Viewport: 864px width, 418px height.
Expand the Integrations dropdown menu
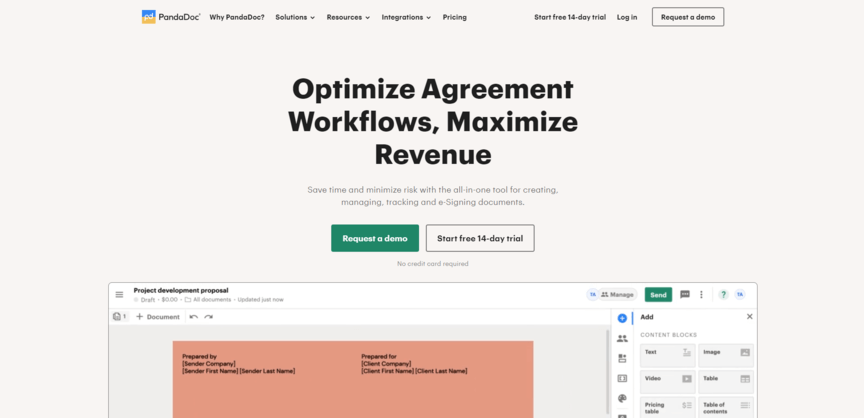406,17
